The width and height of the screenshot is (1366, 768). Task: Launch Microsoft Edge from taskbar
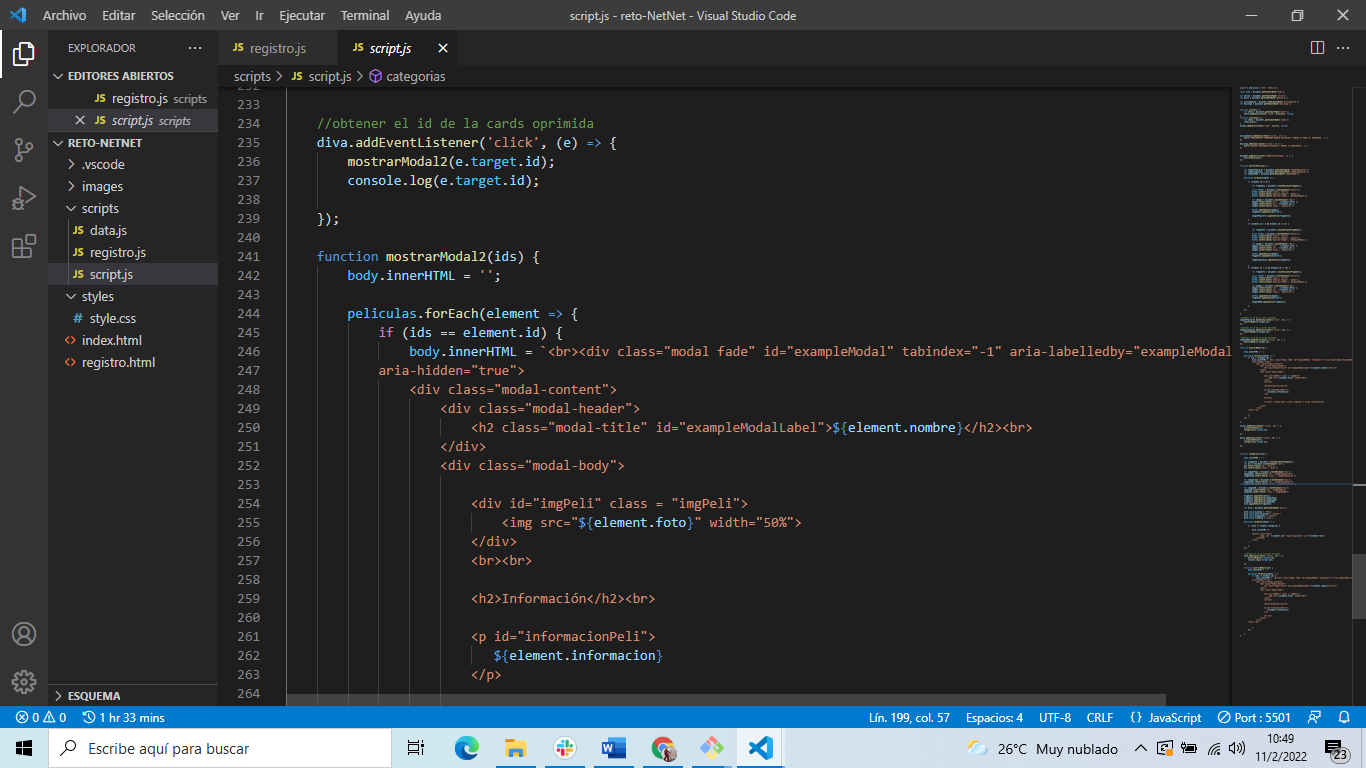(x=467, y=748)
